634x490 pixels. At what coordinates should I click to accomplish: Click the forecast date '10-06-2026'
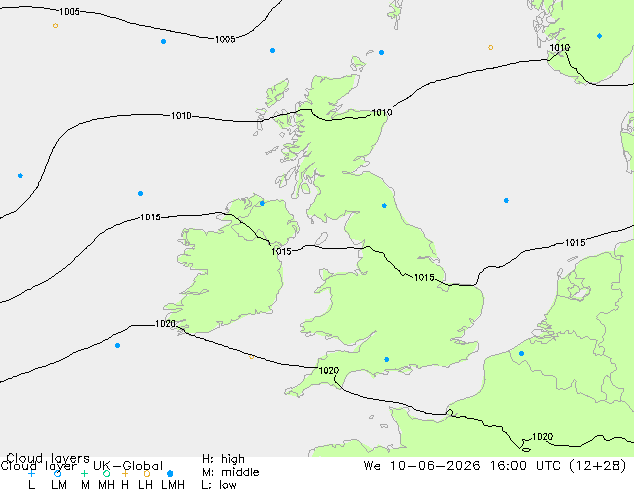click(435, 466)
